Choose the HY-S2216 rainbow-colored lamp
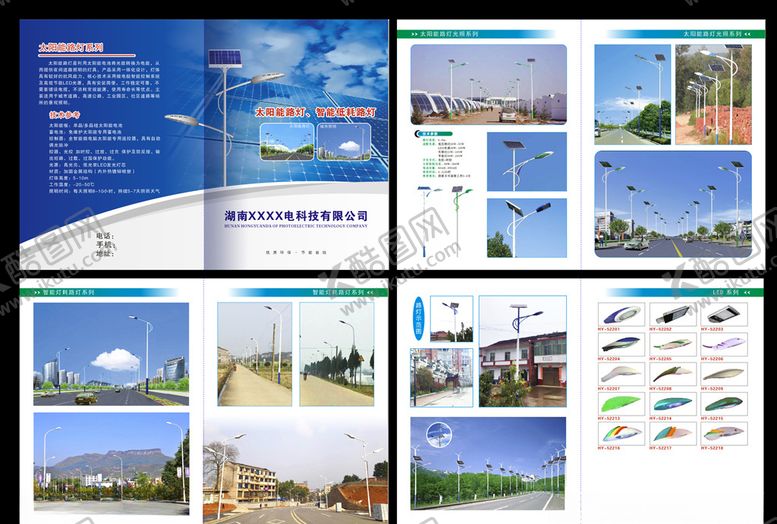The image size is (777, 524). tap(619, 433)
